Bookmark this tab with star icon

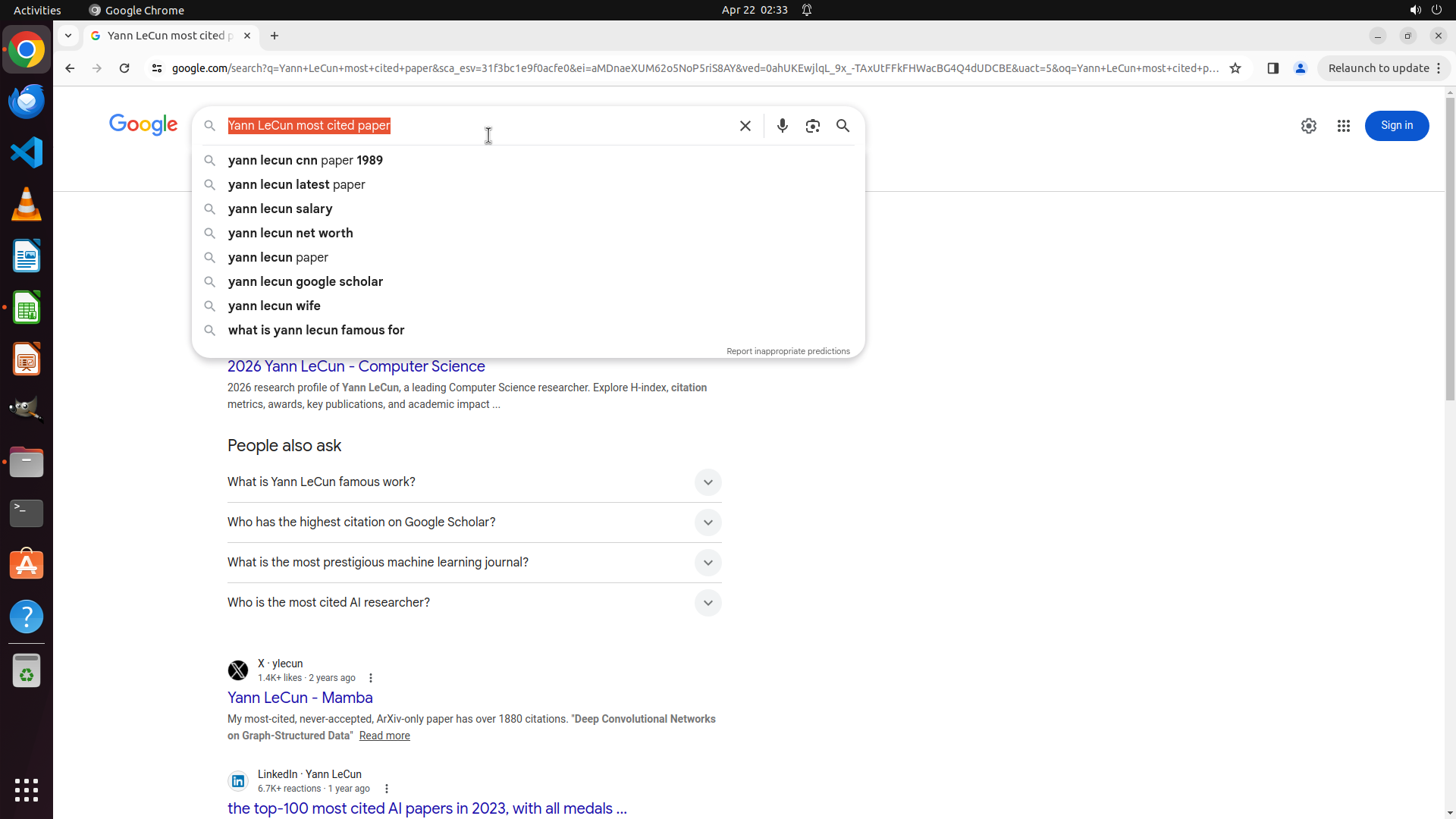[x=1235, y=68]
